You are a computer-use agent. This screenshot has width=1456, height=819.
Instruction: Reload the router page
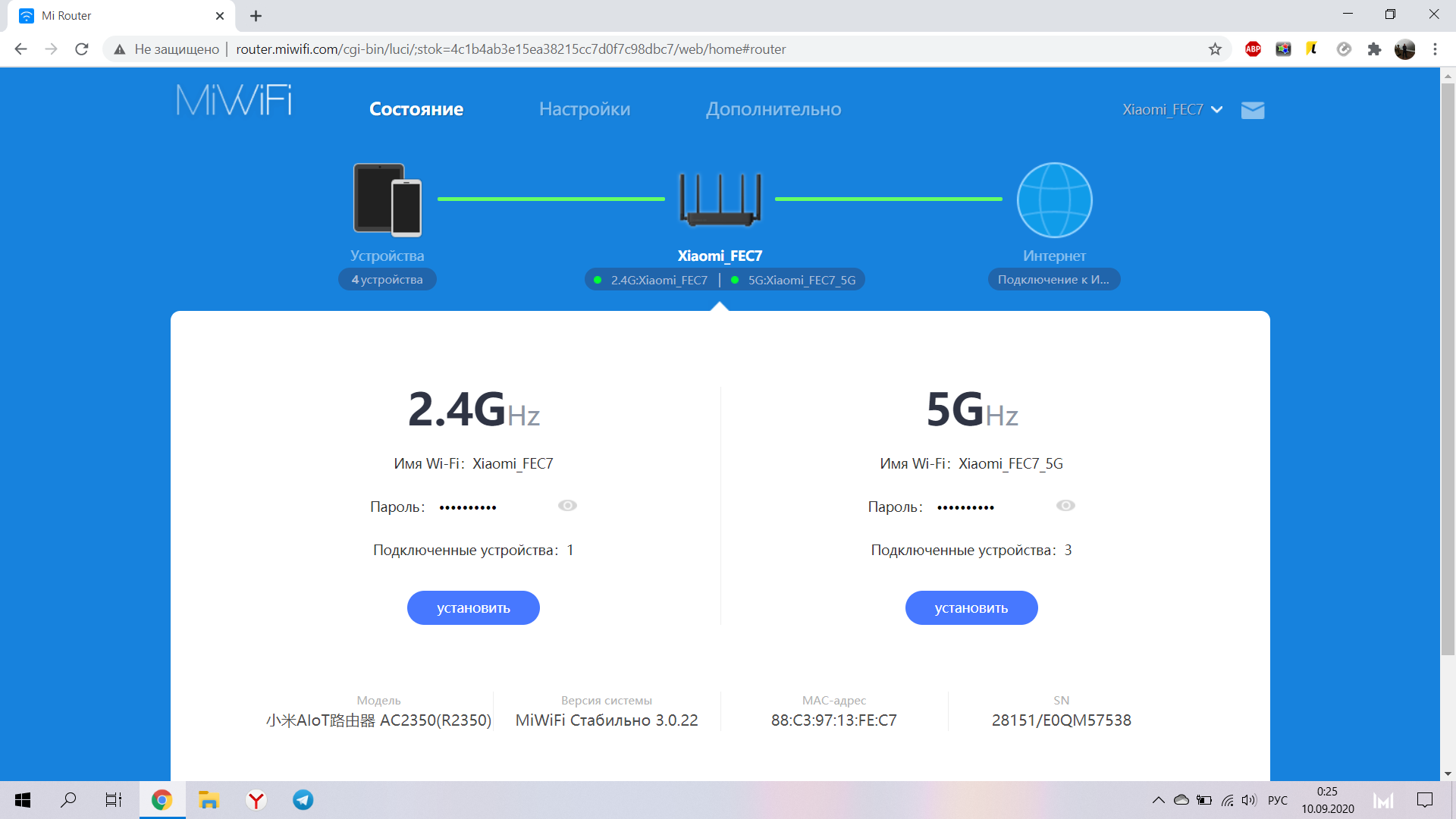click(82, 49)
